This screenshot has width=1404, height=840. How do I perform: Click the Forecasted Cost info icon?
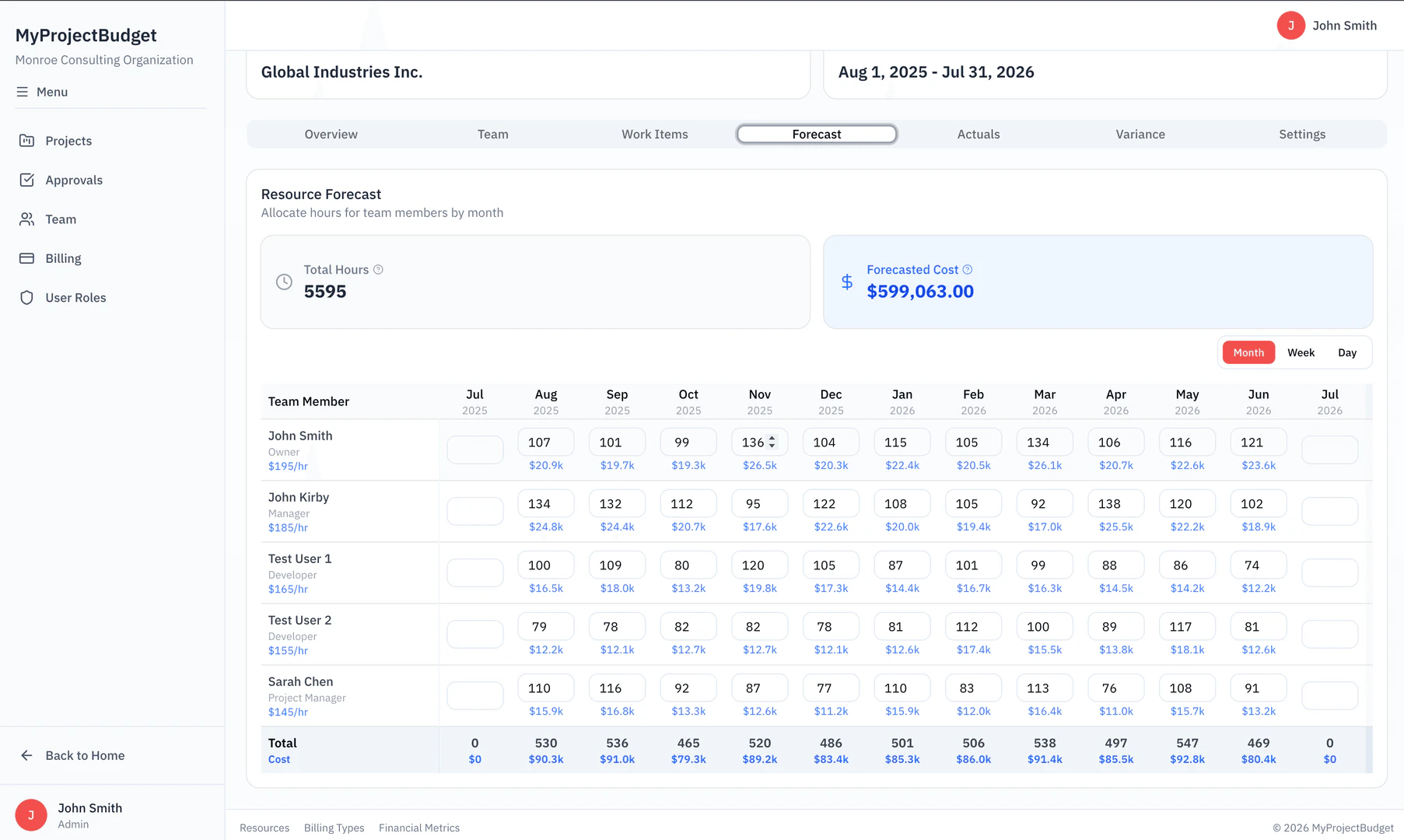point(968,269)
